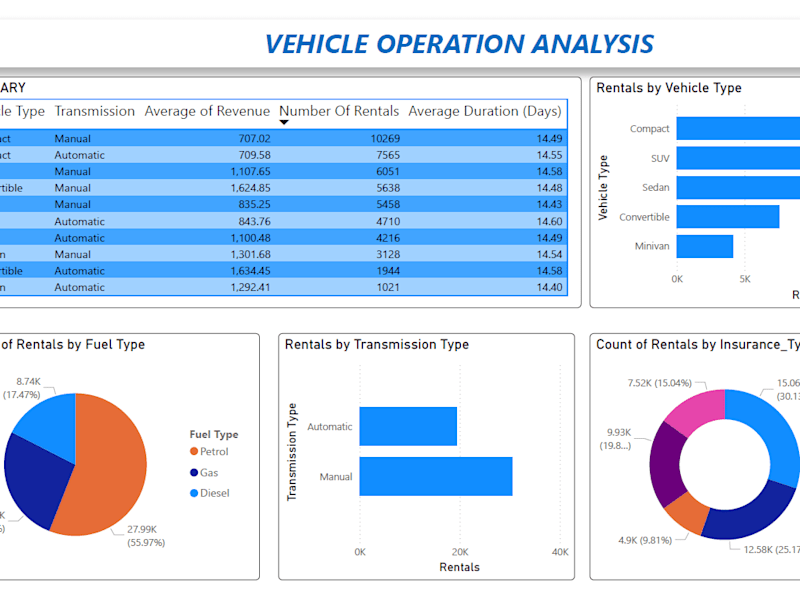Click rentals count 5638
800x600 pixels.
click(x=388, y=188)
